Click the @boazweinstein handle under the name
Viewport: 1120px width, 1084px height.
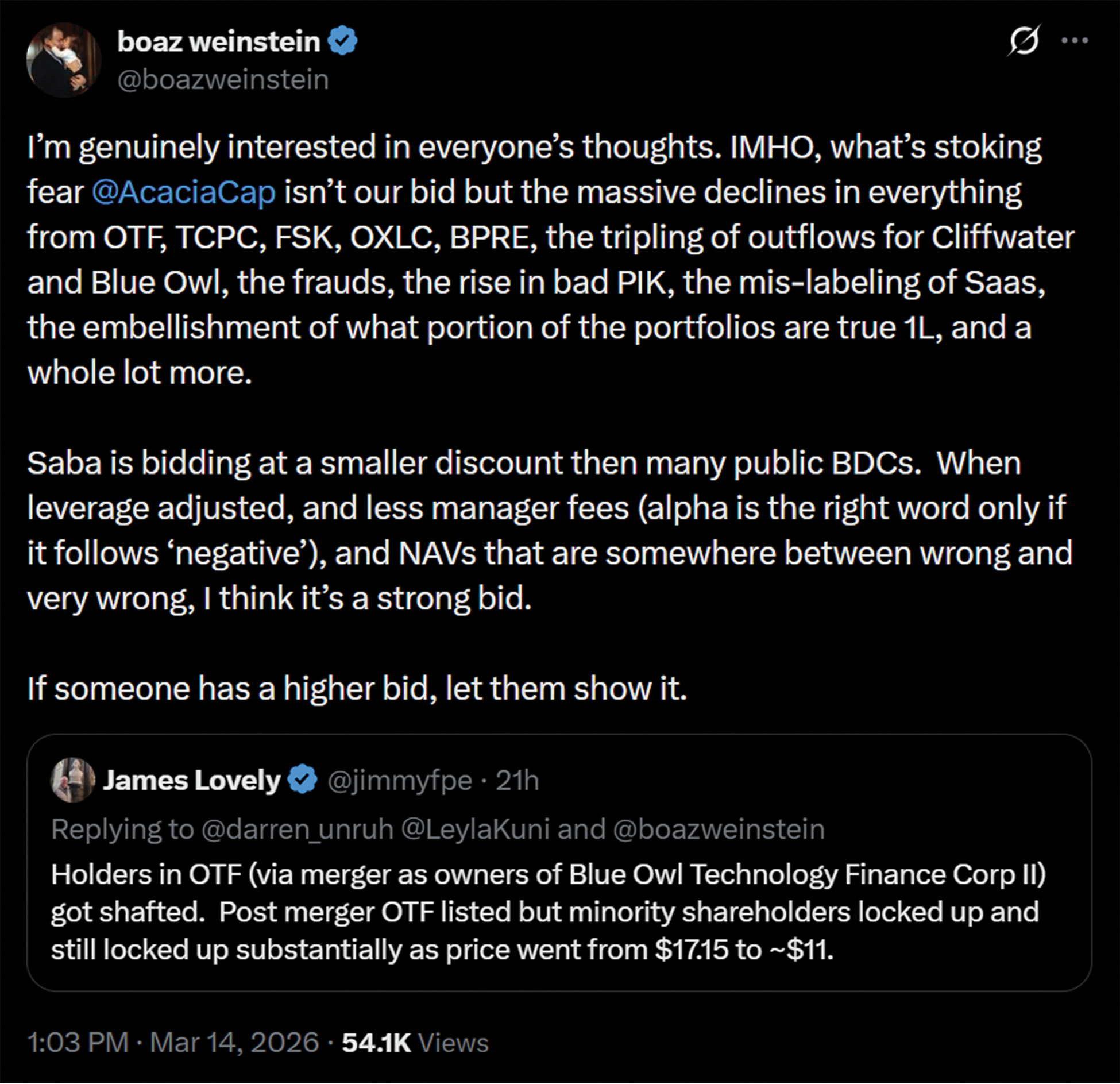[x=223, y=80]
